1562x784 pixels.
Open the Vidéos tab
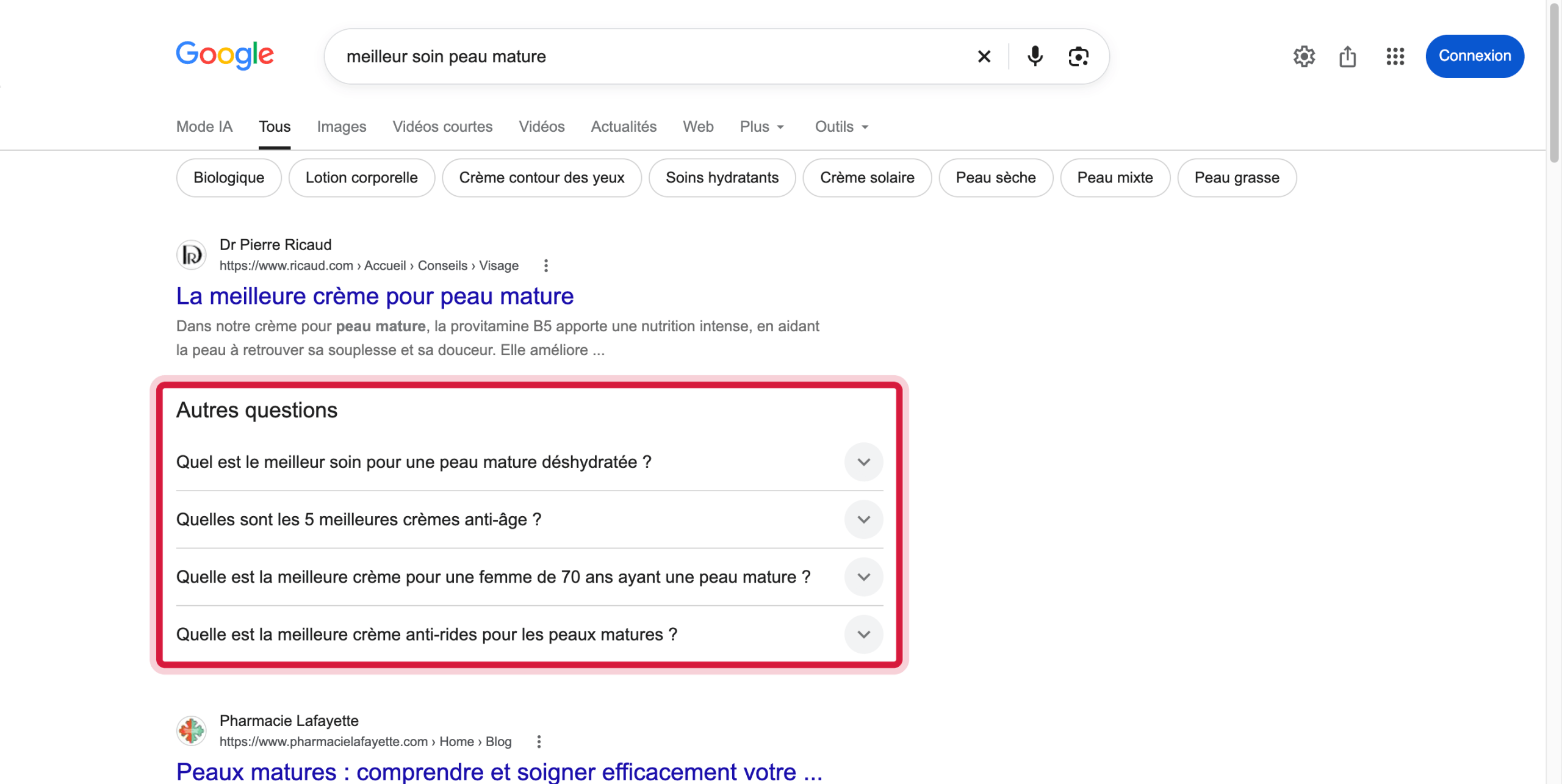(x=541, y=126)
